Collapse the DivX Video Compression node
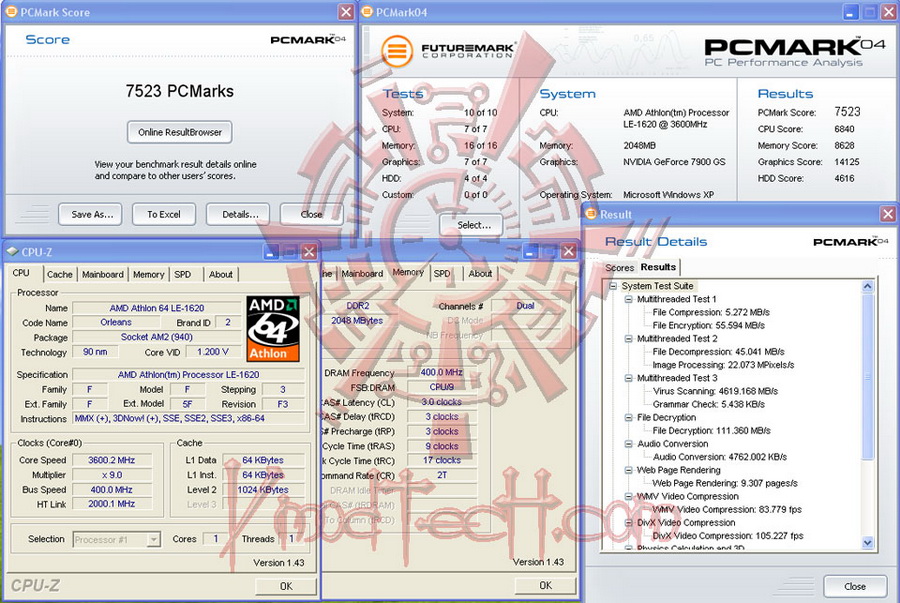The height and width of the screenshot is (603, 900). (x=628, y=523)
